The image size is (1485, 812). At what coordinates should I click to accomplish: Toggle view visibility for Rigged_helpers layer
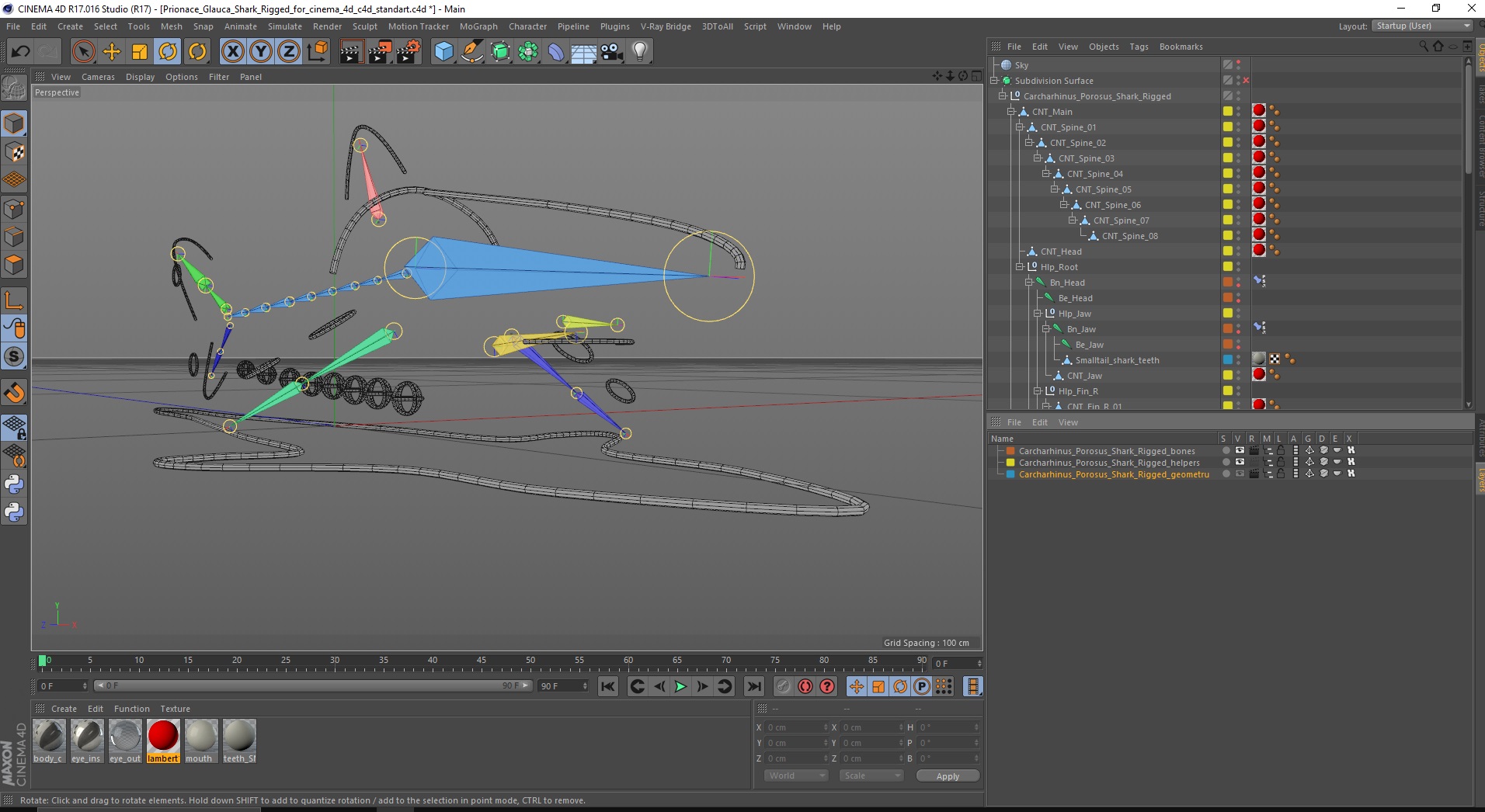tap(1240, 462)
